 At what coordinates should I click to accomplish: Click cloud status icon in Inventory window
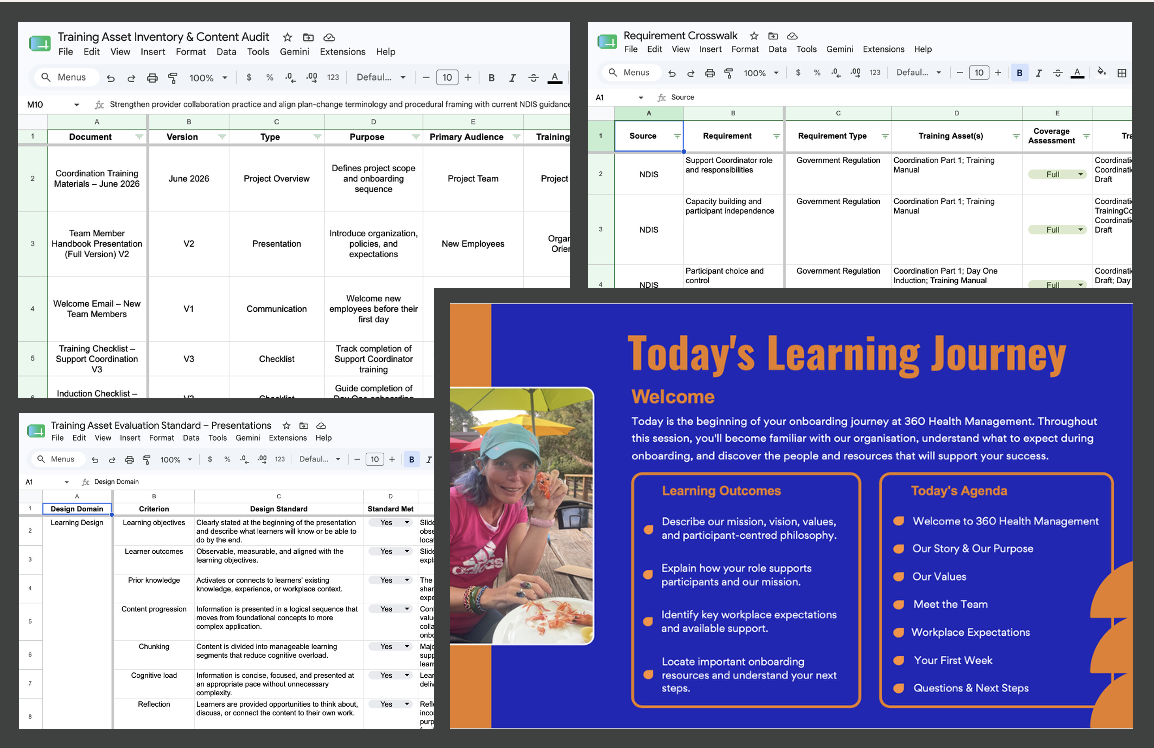coord(330,37)
